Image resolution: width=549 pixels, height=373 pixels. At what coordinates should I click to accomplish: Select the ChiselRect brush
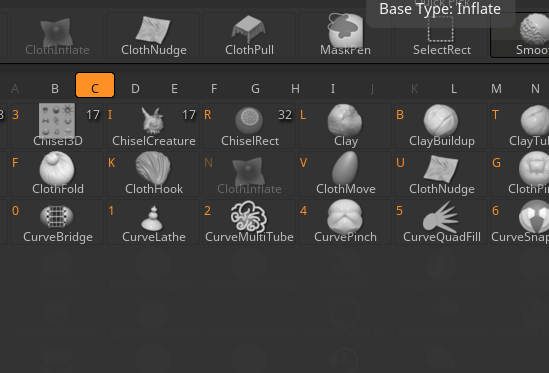(x=249, y=126)
